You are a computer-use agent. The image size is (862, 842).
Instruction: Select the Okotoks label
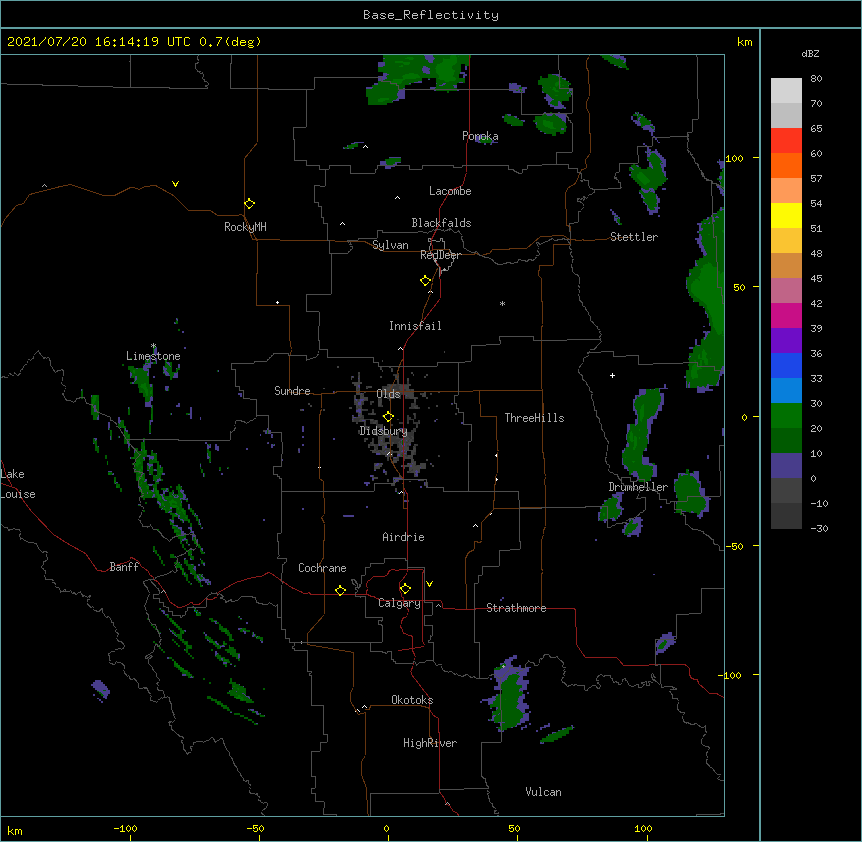click(412, 700)
